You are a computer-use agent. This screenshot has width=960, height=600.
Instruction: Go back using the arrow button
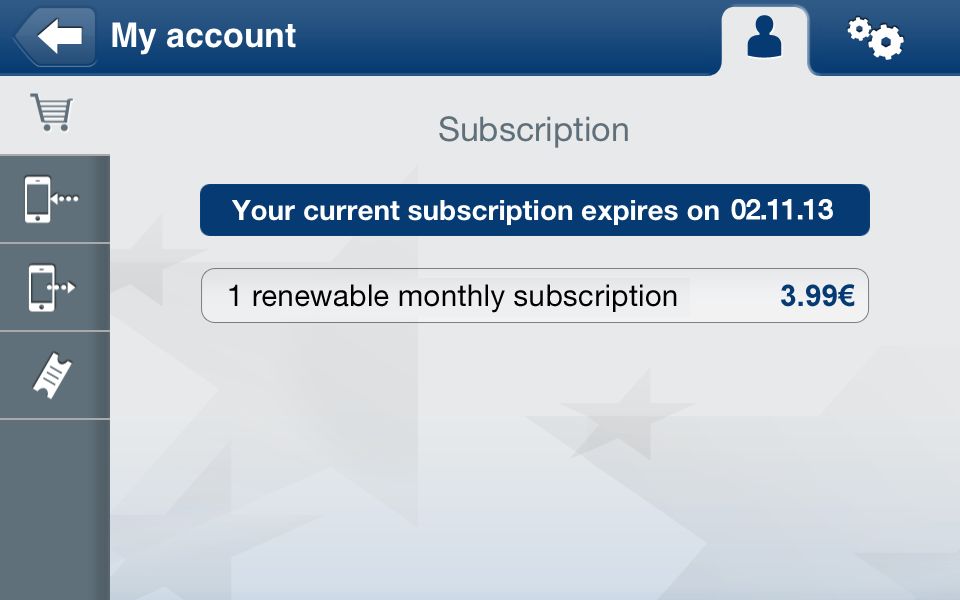click(56, 36)
